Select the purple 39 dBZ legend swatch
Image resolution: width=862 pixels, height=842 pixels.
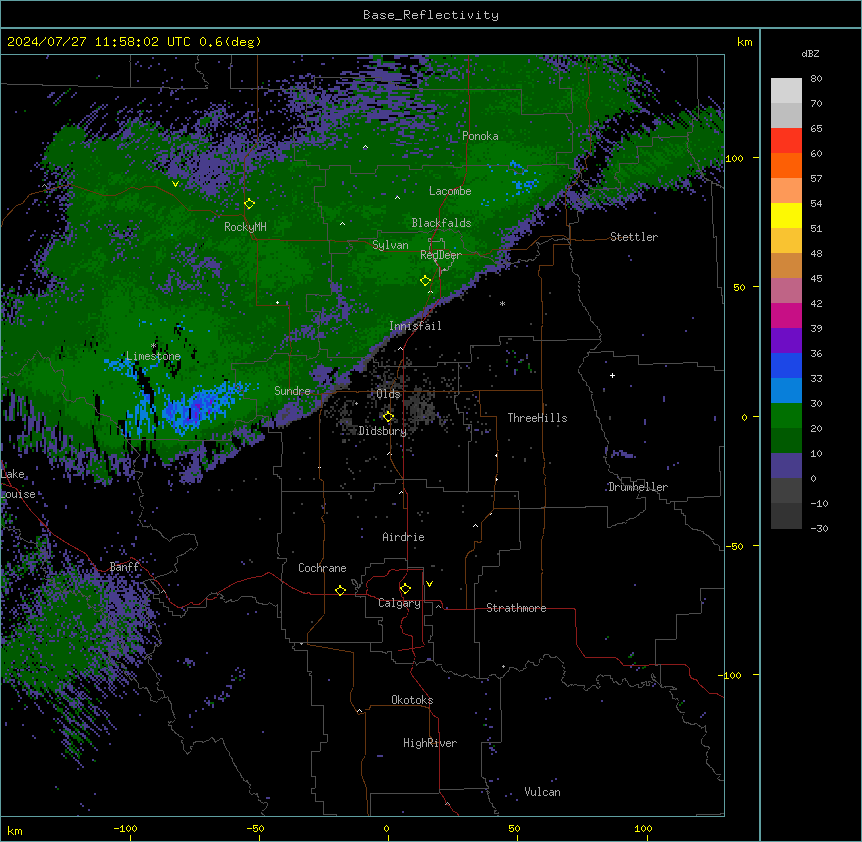[x=786, y=340]
